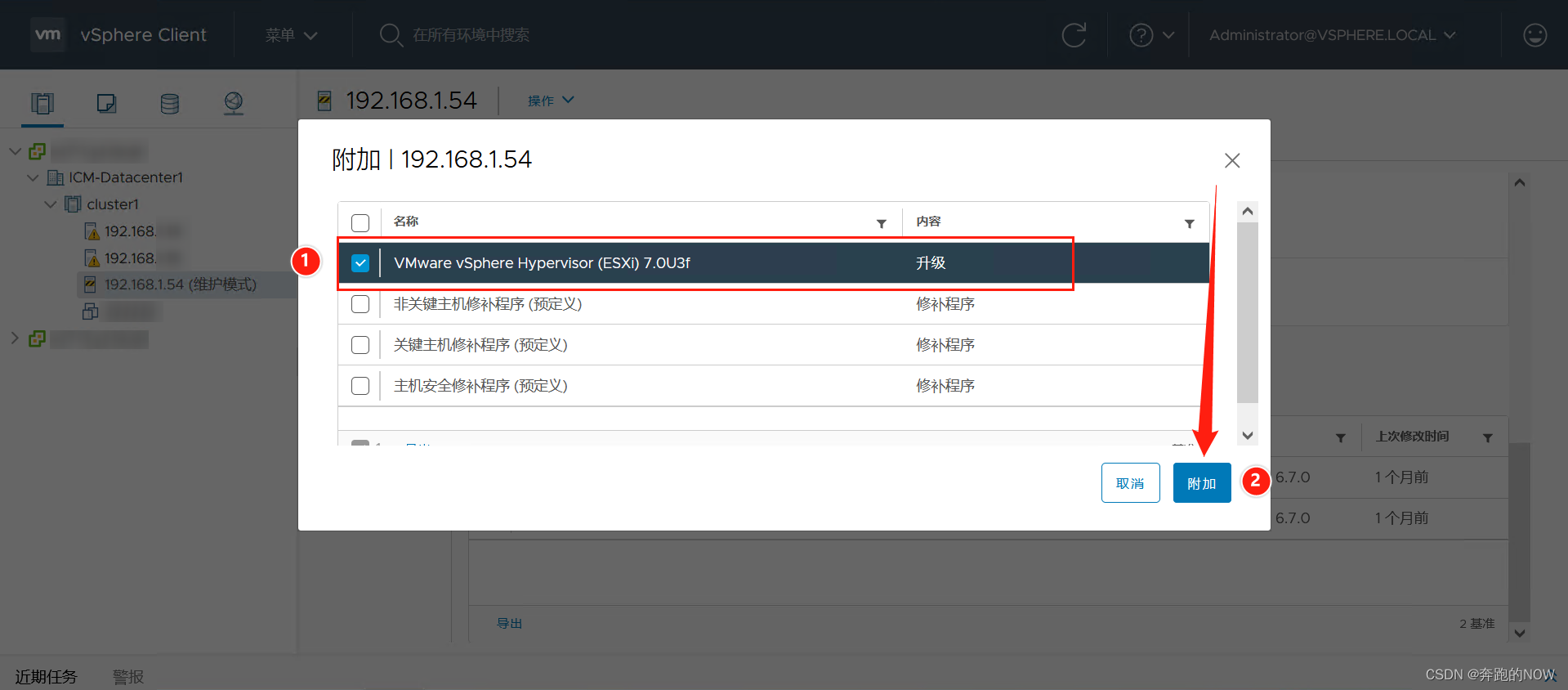Collapse the top vCenter tree node
Screen dimensions: 1568x690
click(x=15, y=151)
